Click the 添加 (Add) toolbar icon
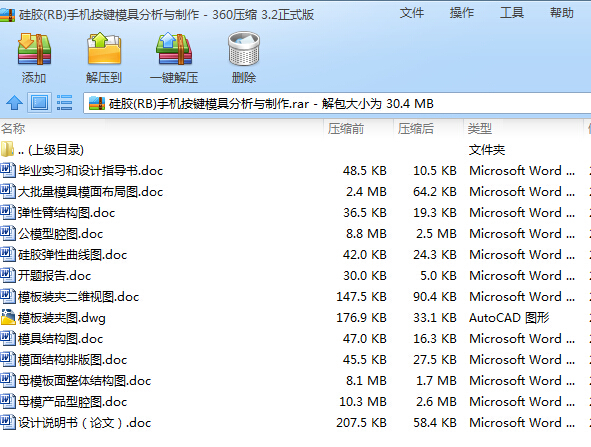 point(34,49)
